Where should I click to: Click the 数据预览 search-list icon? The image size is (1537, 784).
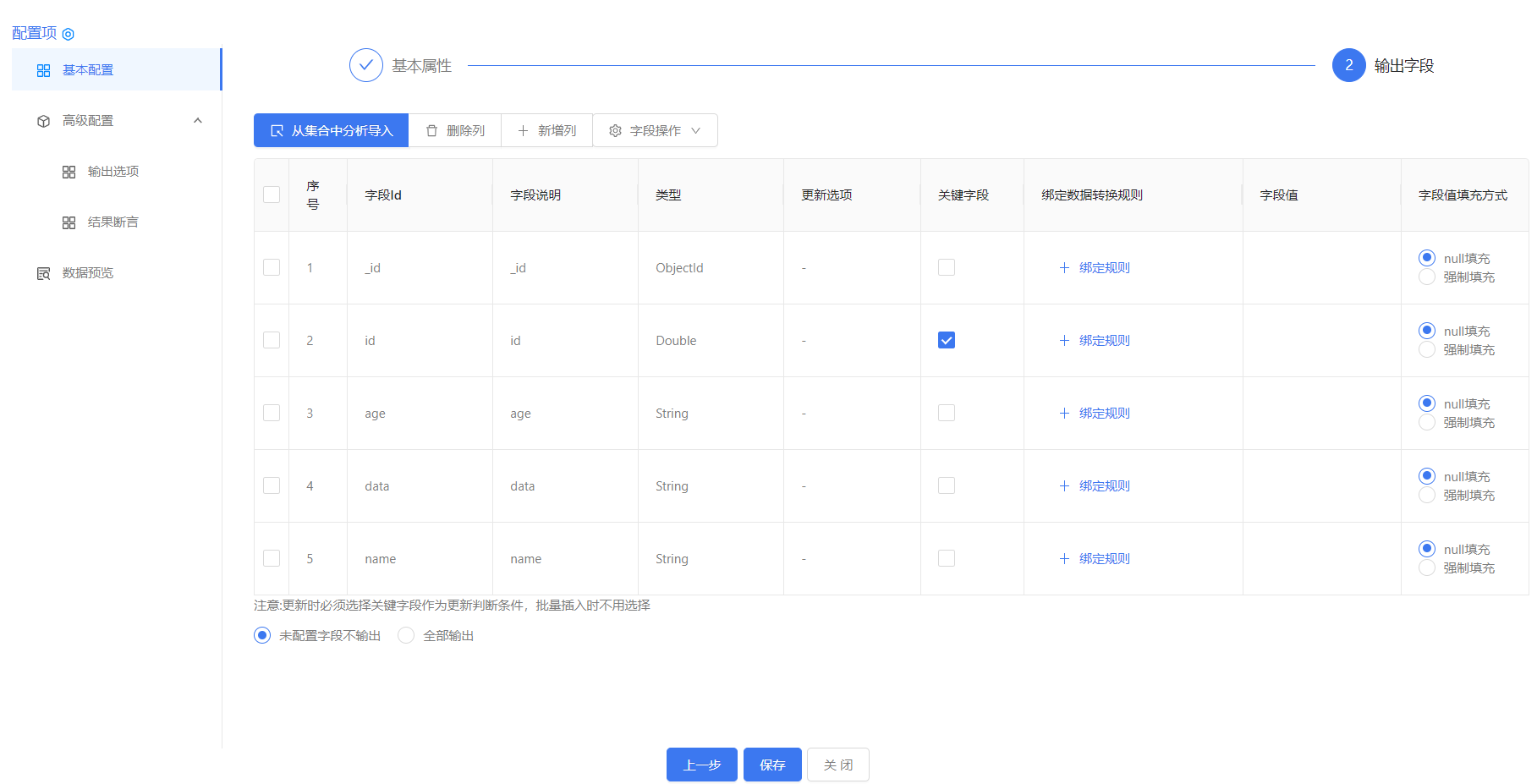44,273
